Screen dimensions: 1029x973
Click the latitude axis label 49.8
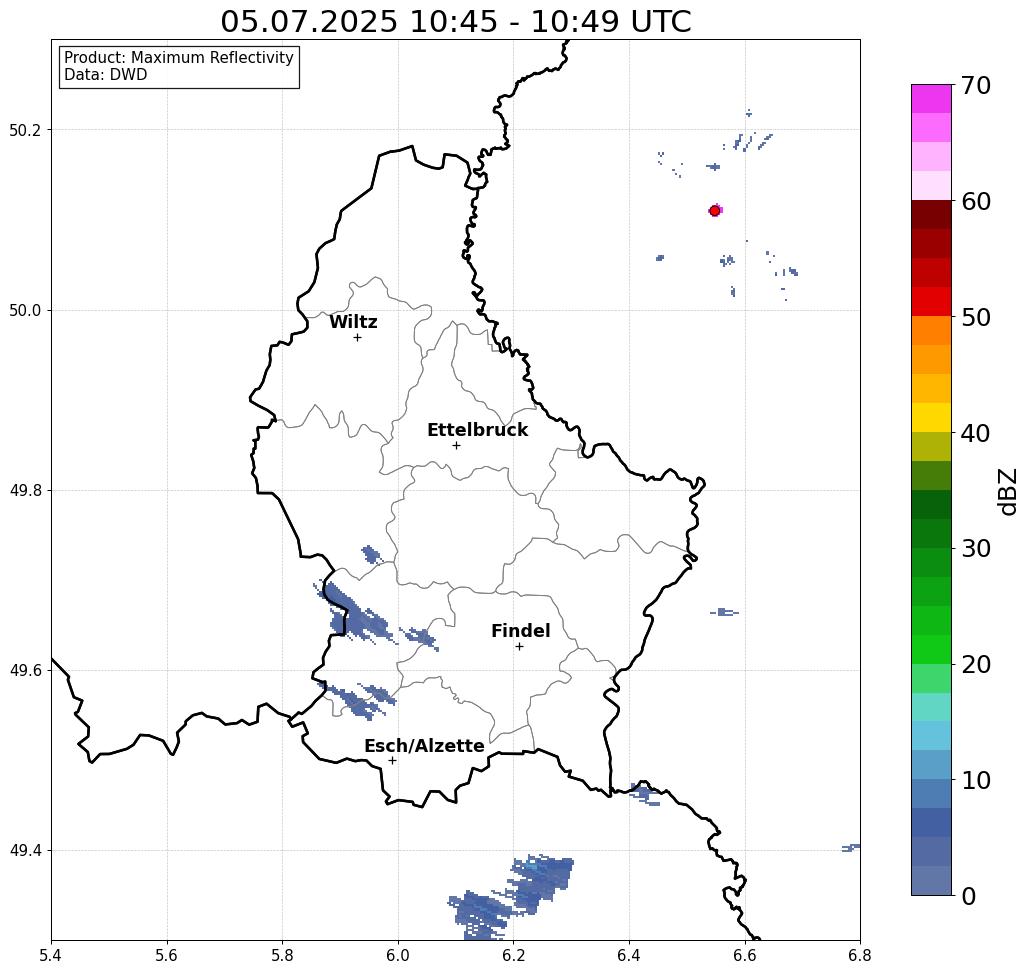pos(25,490)
